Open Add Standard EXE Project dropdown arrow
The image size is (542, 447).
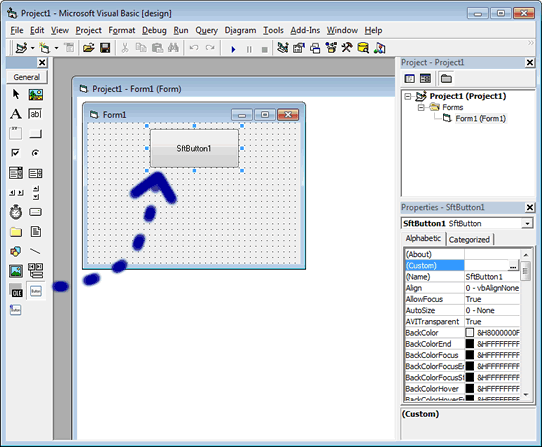[32, 48]
